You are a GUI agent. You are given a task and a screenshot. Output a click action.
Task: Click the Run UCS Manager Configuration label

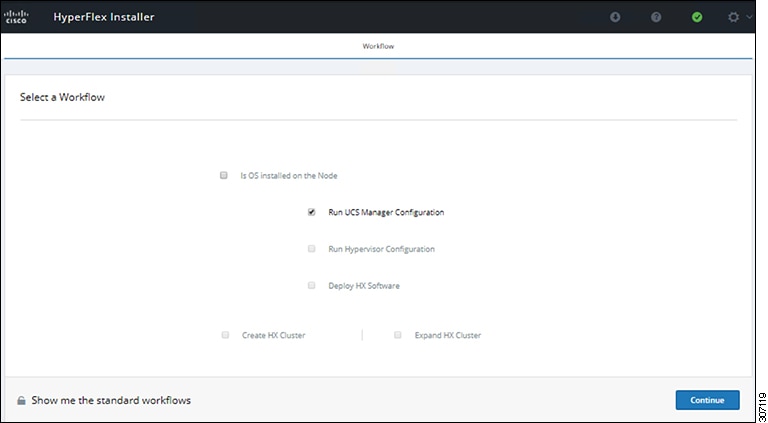386,212
